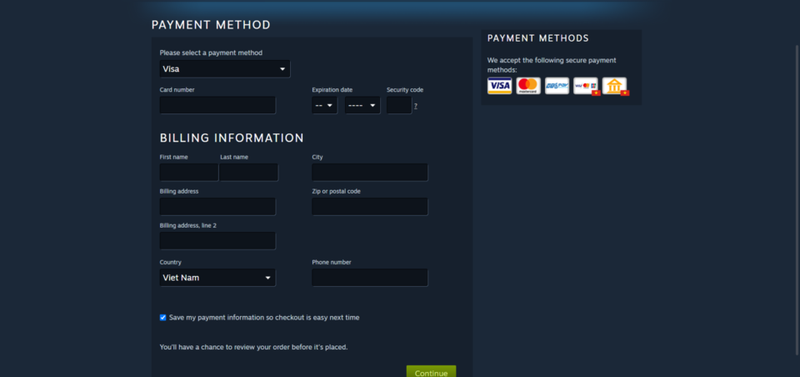This screenshot has height=377, width=800.
Task: Click the 'PAYMENT METHODS' sidebar heading
Action: pos(538,38)
